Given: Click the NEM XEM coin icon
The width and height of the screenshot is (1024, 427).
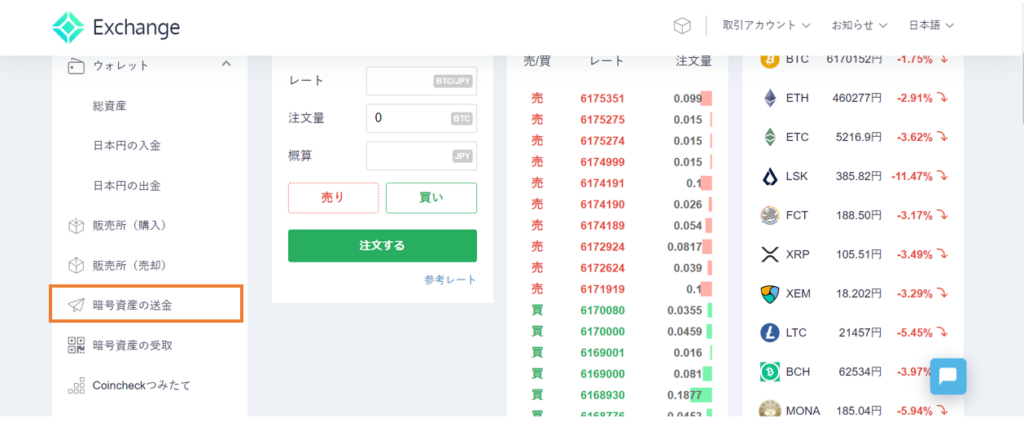Looking at the screenshot, I should point(770,293).
